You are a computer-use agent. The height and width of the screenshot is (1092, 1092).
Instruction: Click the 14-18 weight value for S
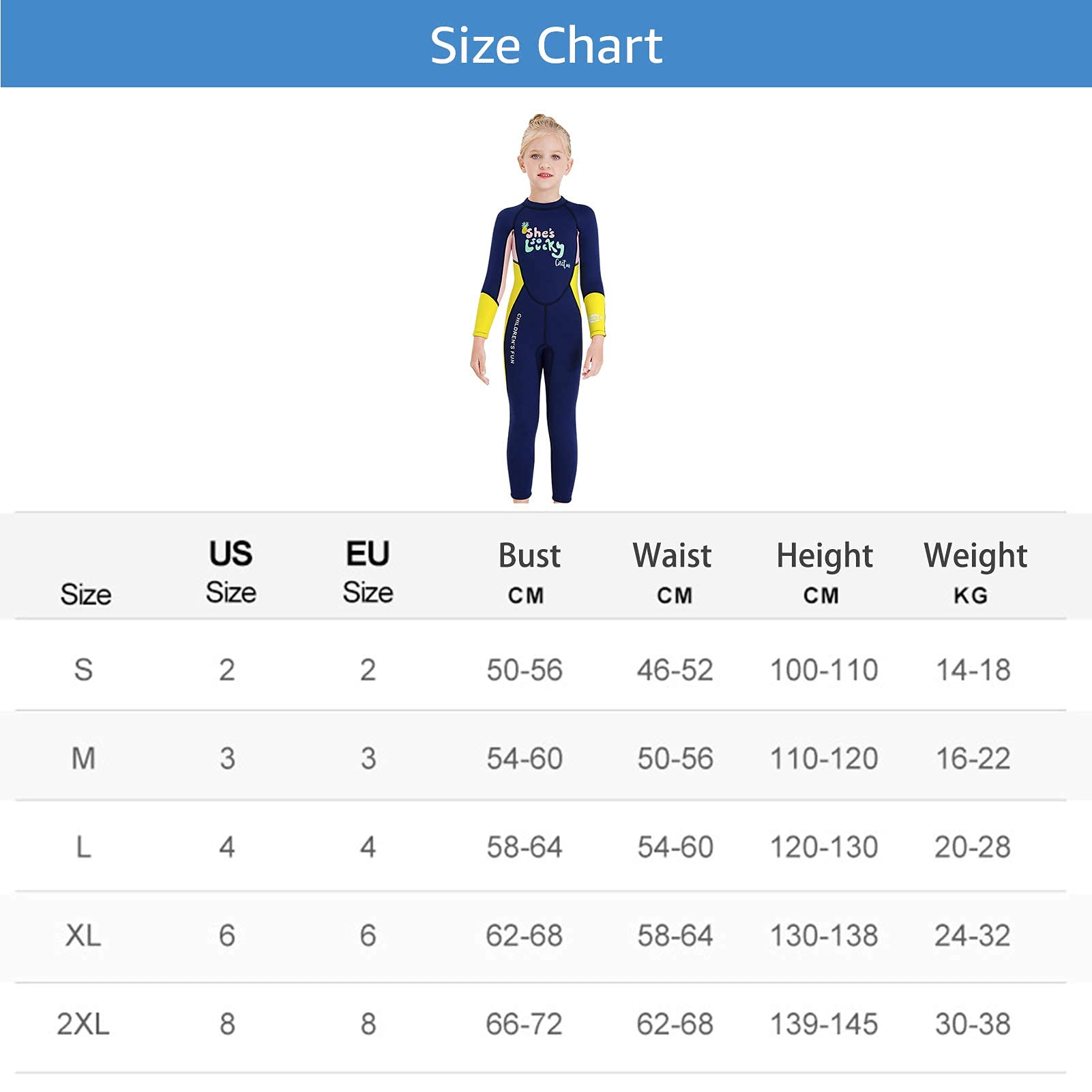click(973, 670)
